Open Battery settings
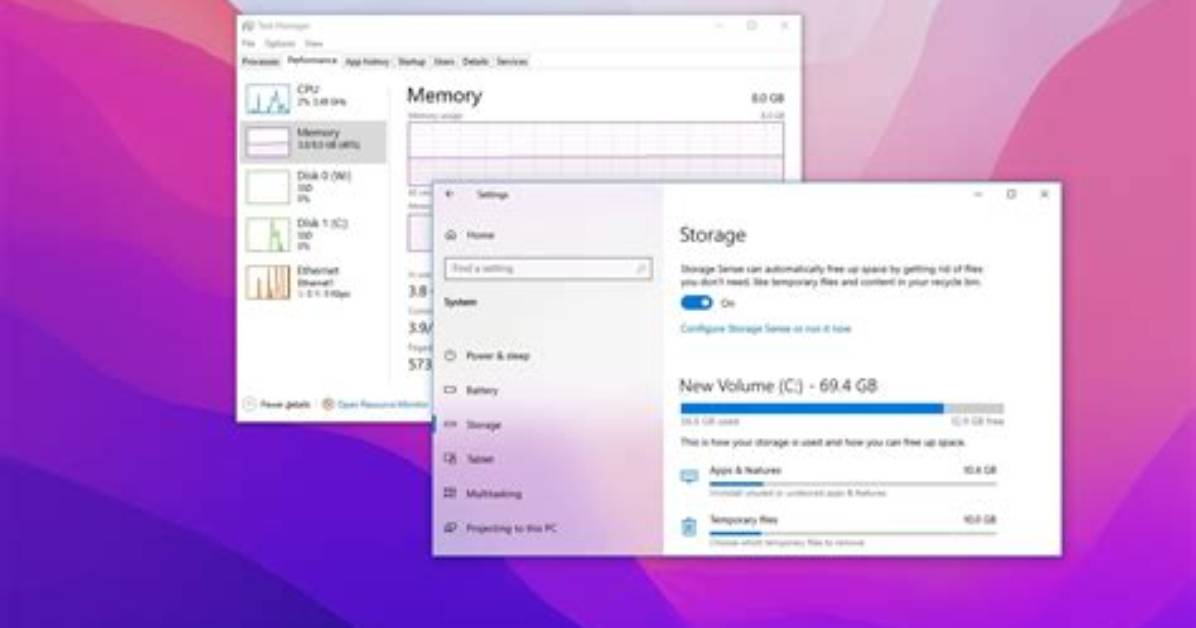1196x628 pixels. (x=472, y=390)
